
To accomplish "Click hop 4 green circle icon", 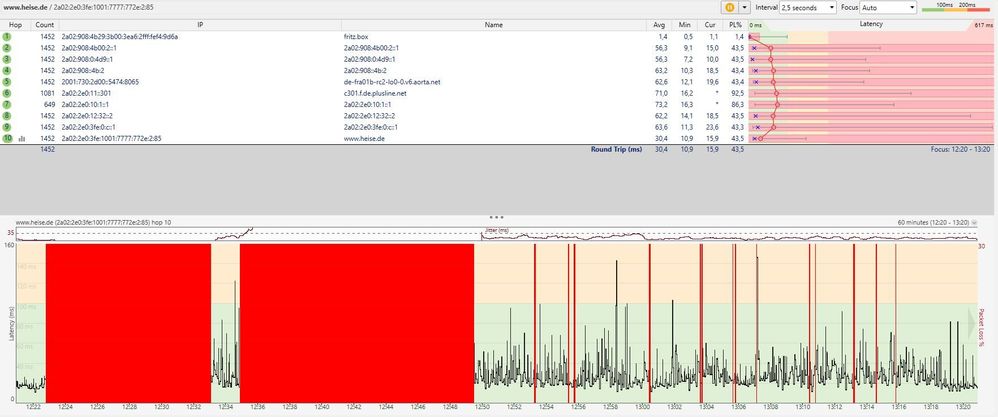I will point(7,71).
